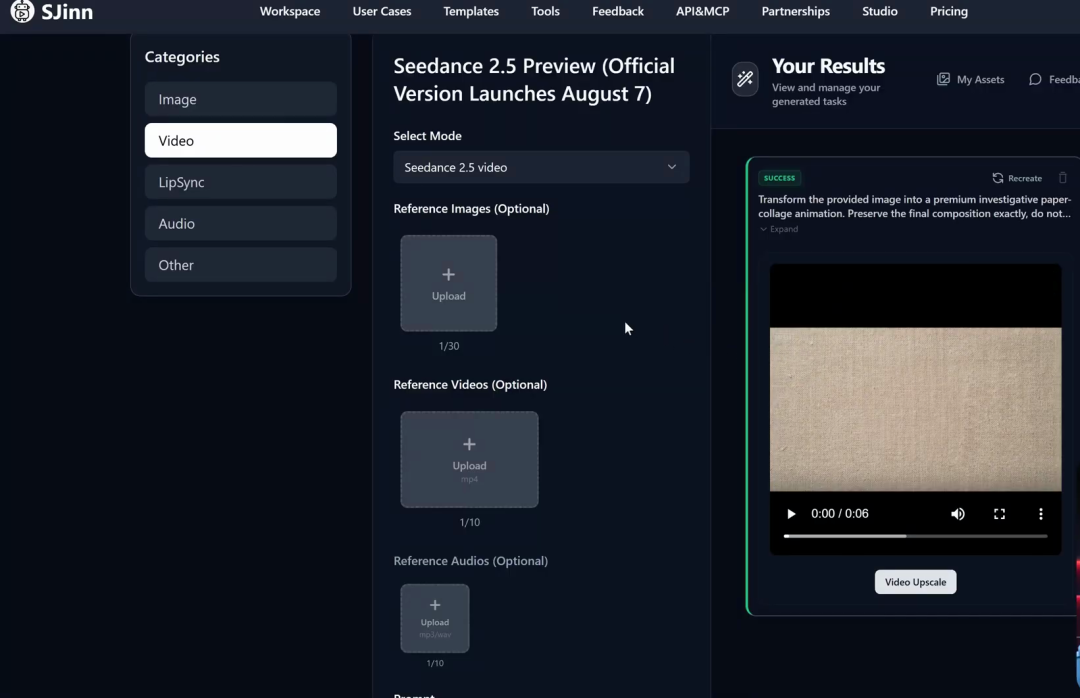Open the Templates nav item
Image resolution: width=1080 pixels, height=698 pixels.
pos(471,11)
